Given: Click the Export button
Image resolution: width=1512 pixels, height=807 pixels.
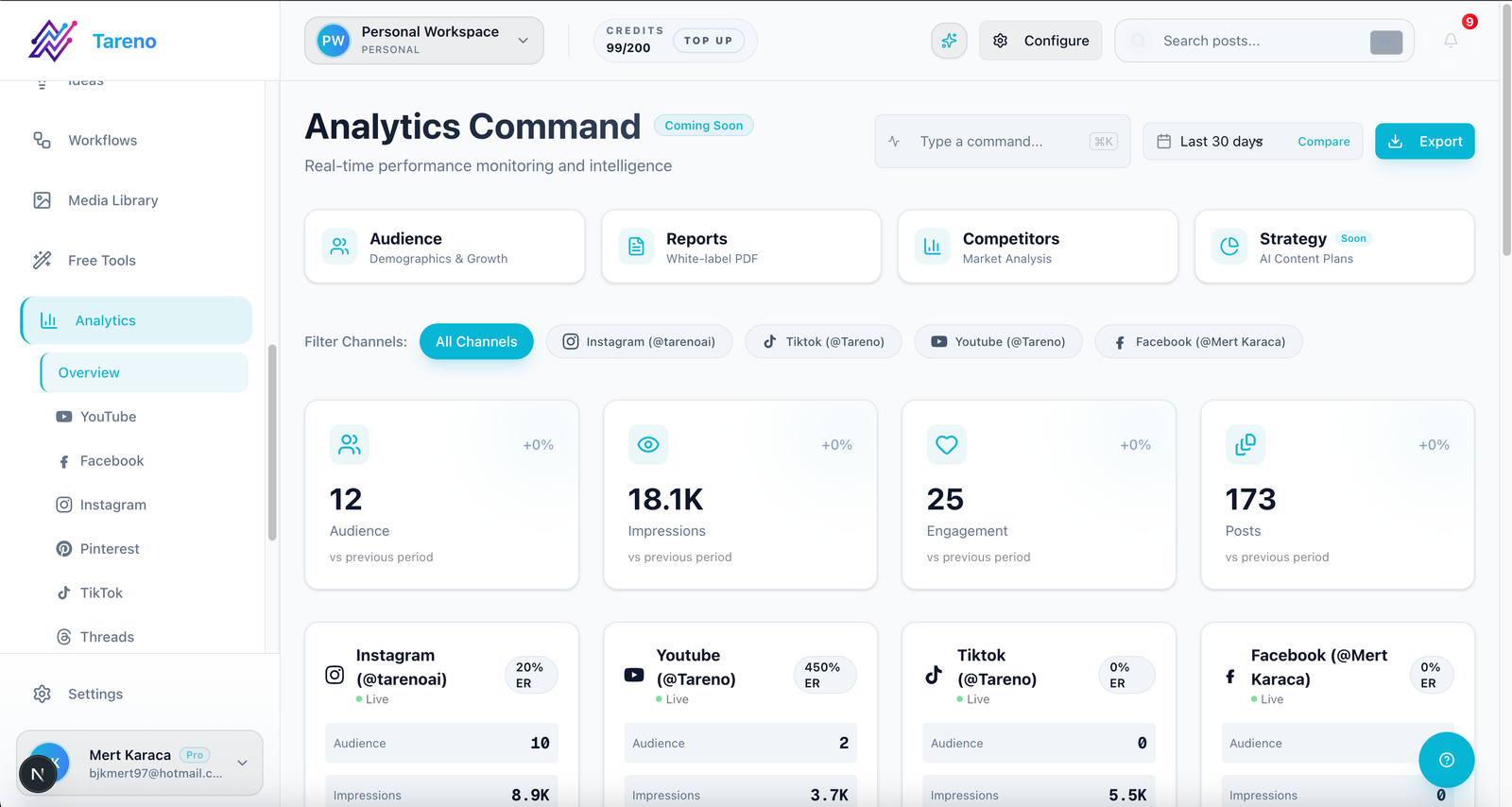Looking at the screenshot, I should pyautogui.click(x=1424, y=141).
